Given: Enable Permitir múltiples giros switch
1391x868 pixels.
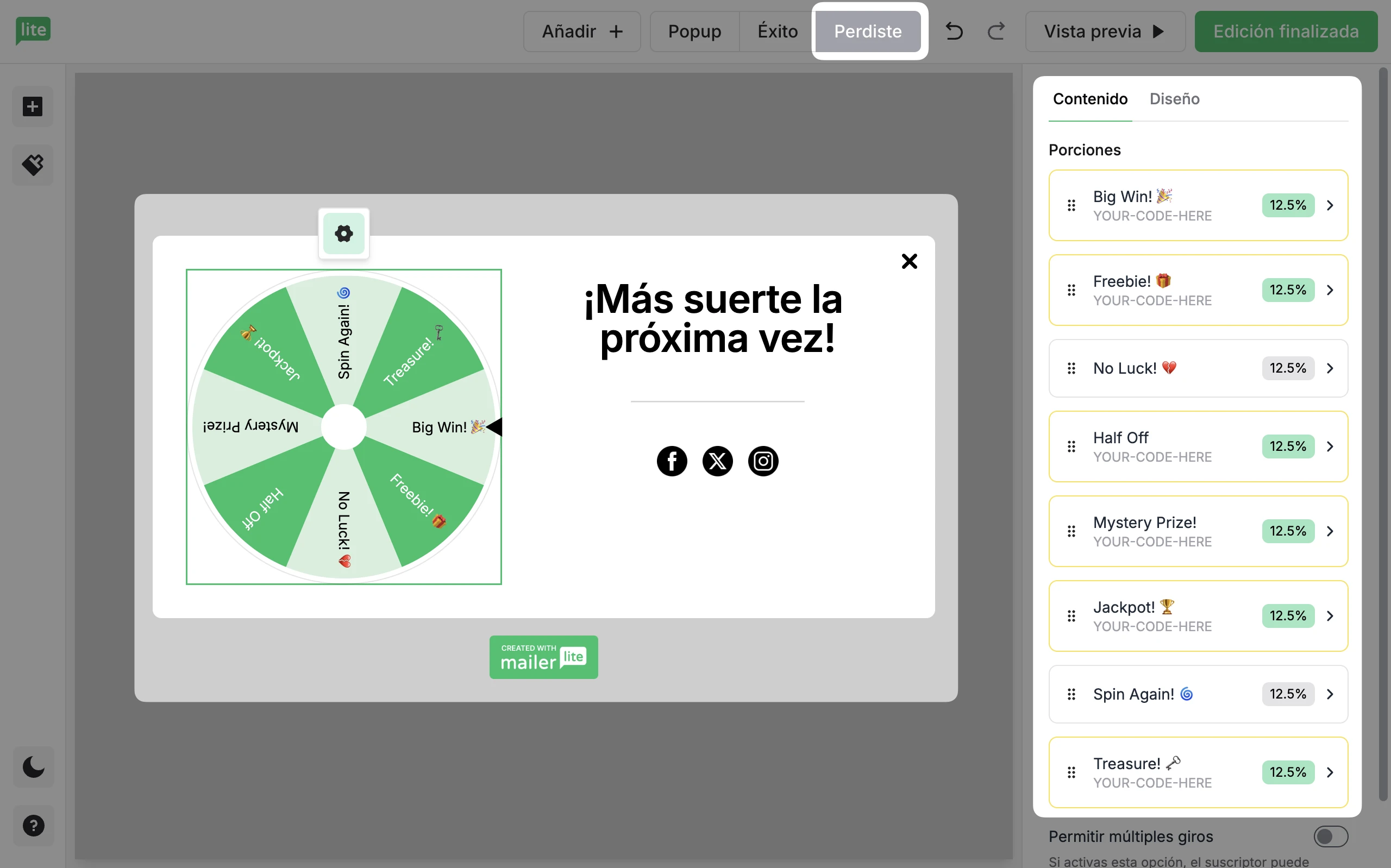Looking at the screenshot, I should [1330, 836].
